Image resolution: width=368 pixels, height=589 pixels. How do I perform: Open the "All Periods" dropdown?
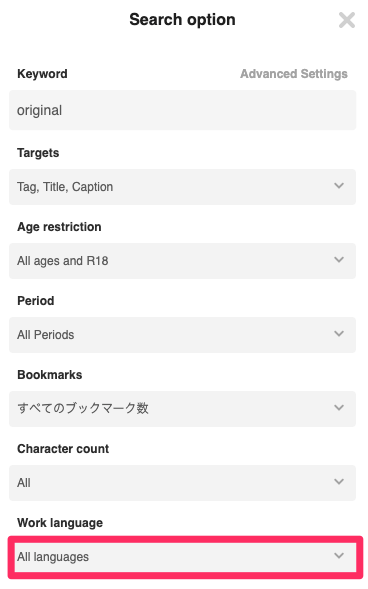pyautogui.click(x=182, y=335)
